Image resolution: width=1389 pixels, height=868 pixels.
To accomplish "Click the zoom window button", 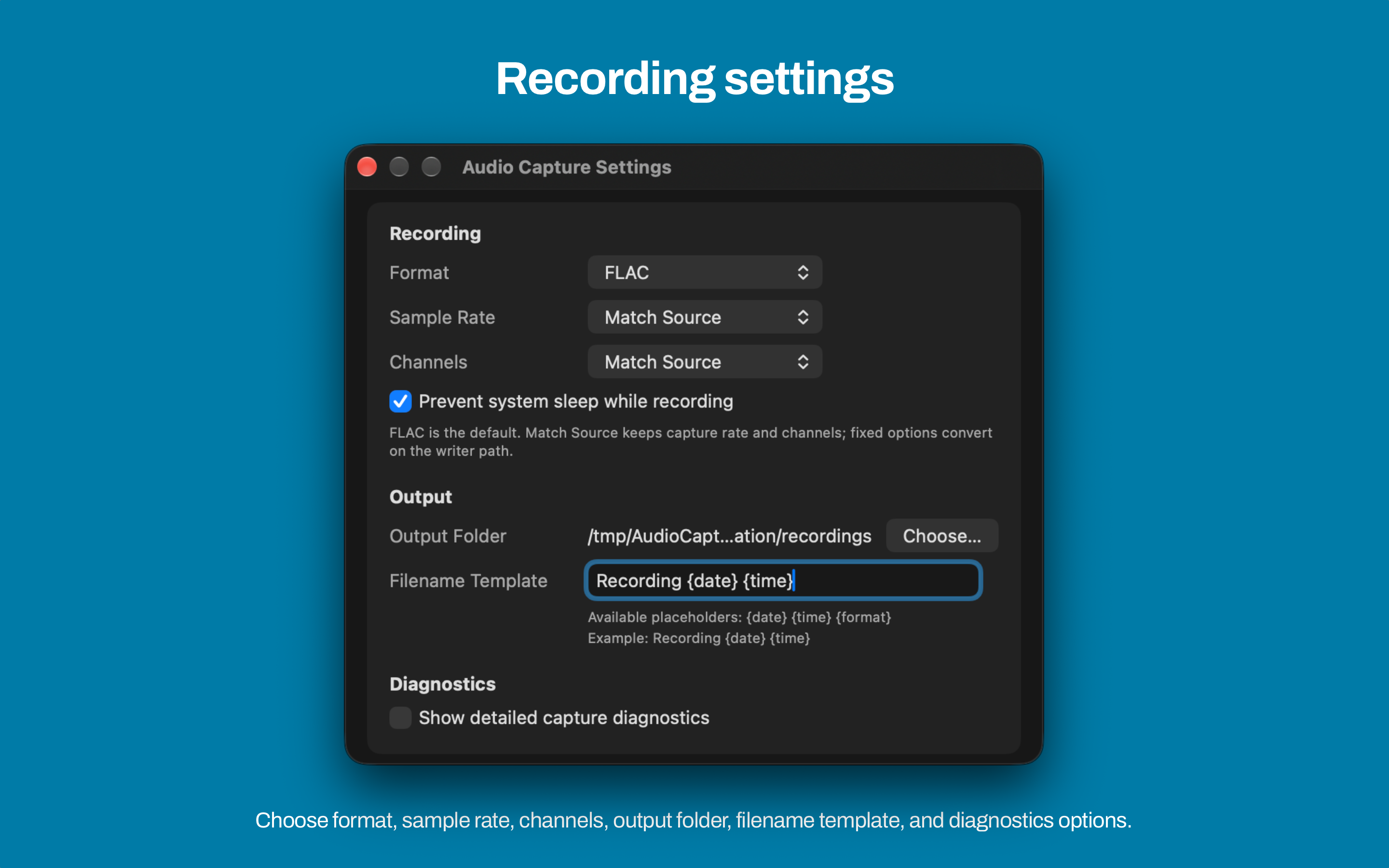I will pyautogui.click(x=431, y=167).
